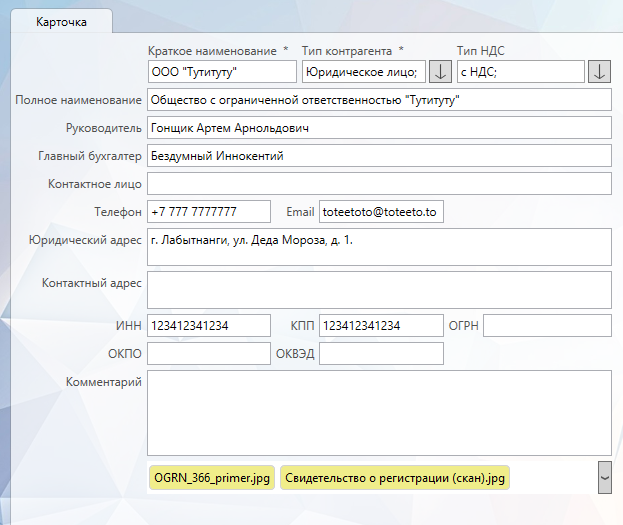Open Свидетельство о регистрации (скан).jpg attachment

pyautogui.click(x=395, y=478)
